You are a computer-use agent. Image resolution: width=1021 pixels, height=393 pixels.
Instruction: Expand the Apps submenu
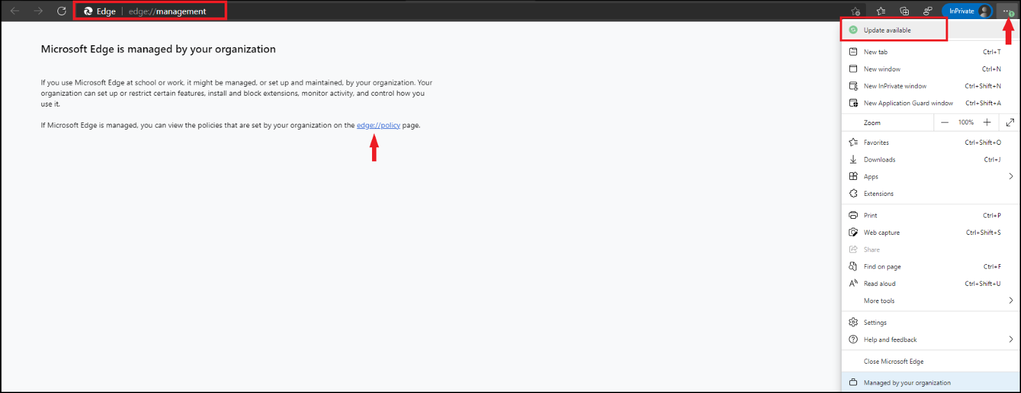pos(930,176)
